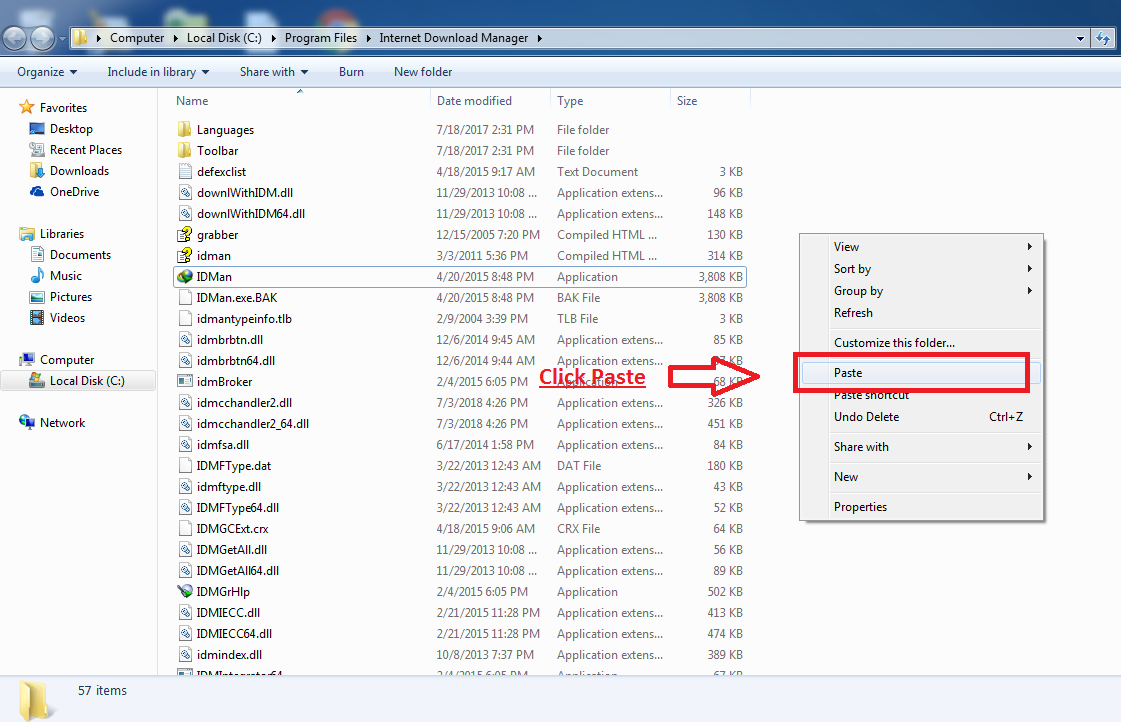Sort by the Size column header
Image resolution: width=1121 pixels, height=722 pixels.
[x=710, y=101]
